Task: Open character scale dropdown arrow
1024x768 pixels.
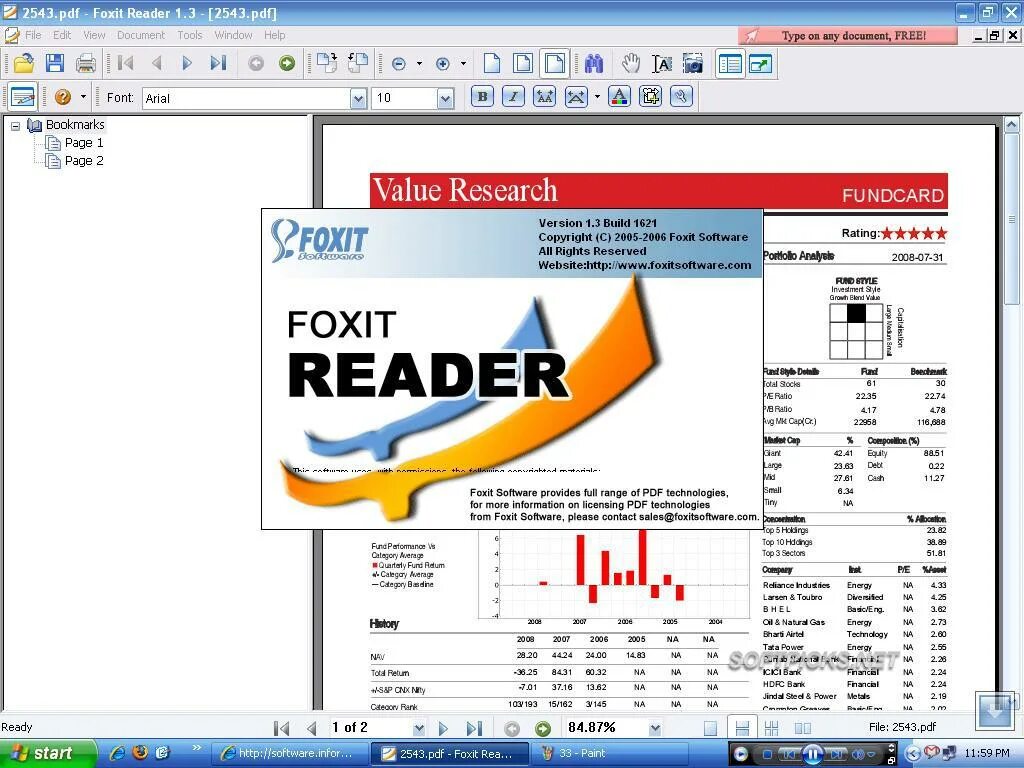Action: (597, 97)
